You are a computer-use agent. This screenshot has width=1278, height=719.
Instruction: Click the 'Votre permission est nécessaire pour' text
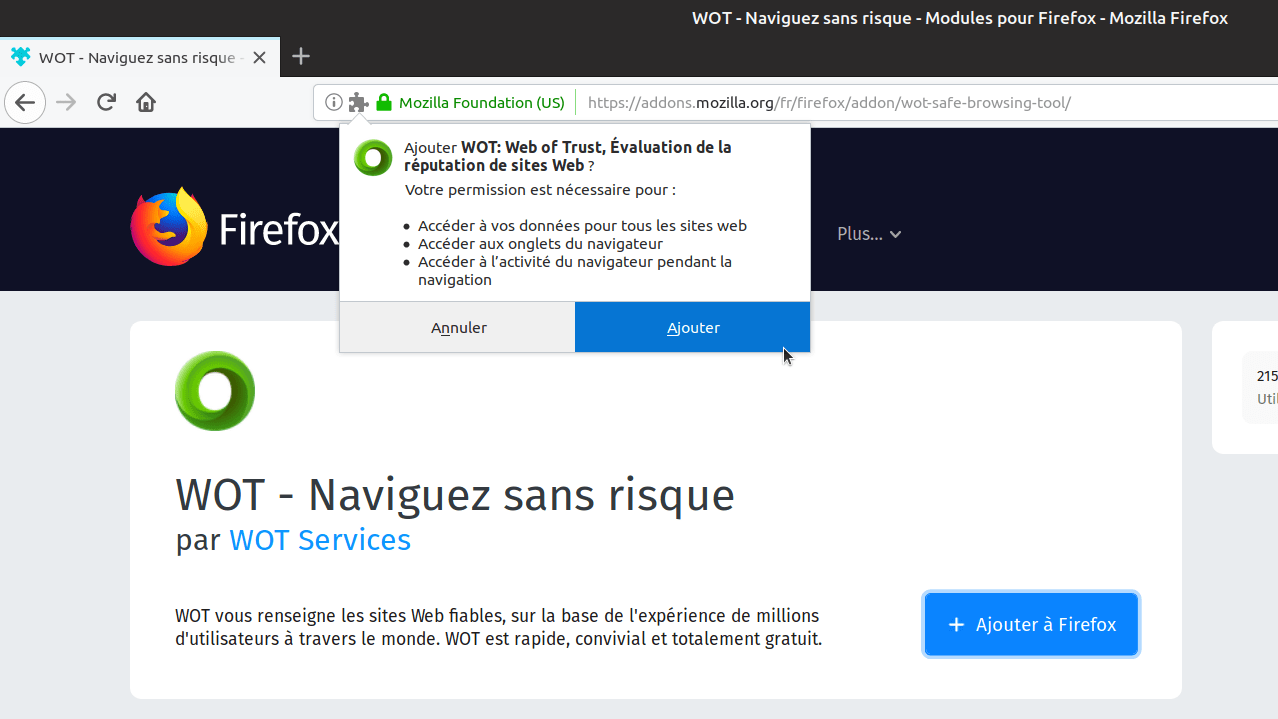pyautogui.click(x=540, y=190)
